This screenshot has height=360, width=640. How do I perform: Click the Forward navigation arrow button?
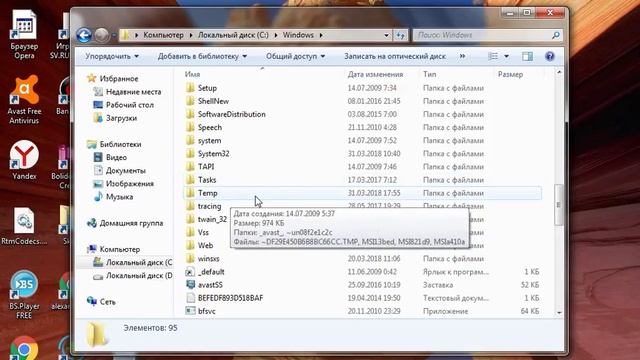[x=102, y=35]
